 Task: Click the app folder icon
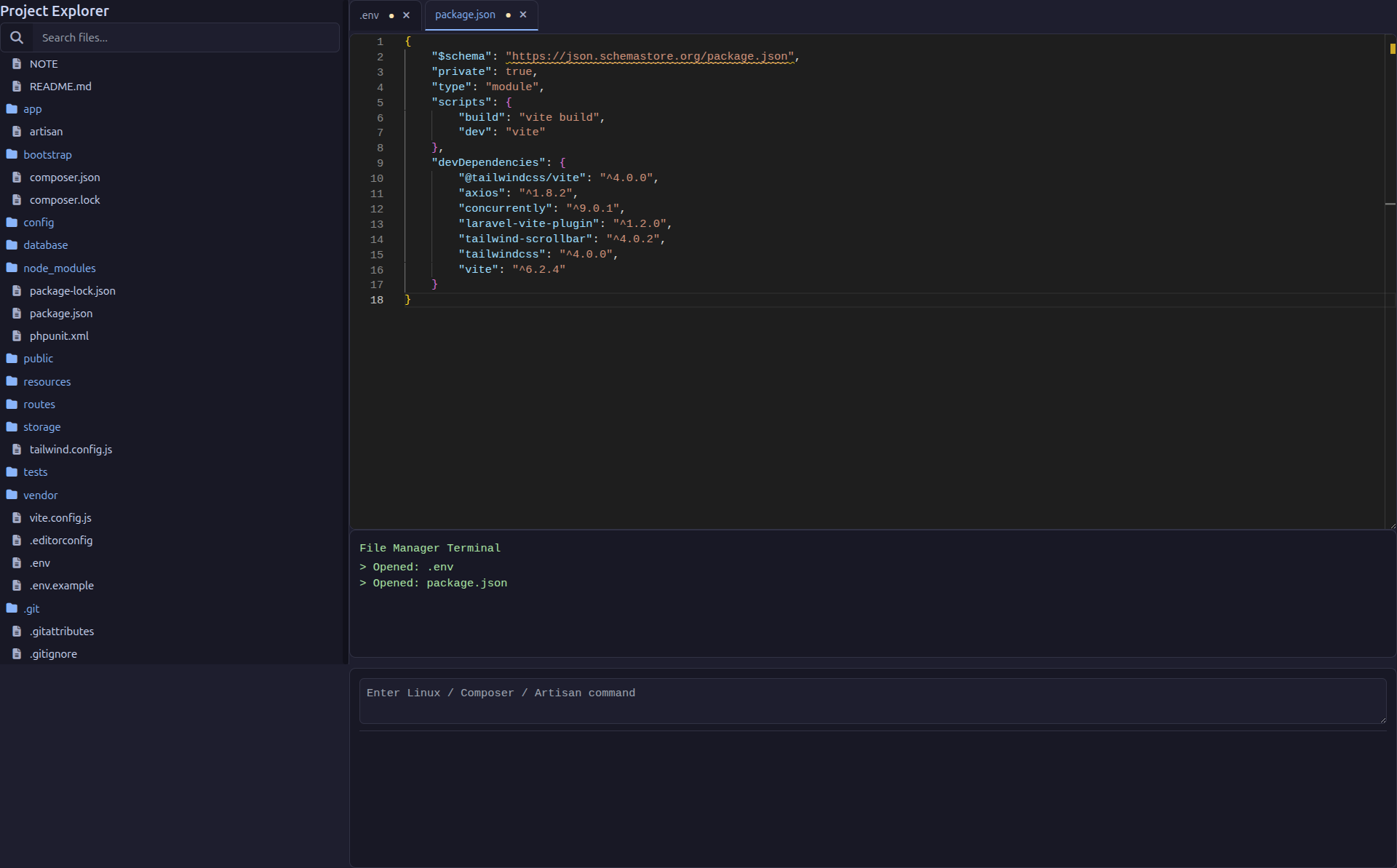[11, 108]
